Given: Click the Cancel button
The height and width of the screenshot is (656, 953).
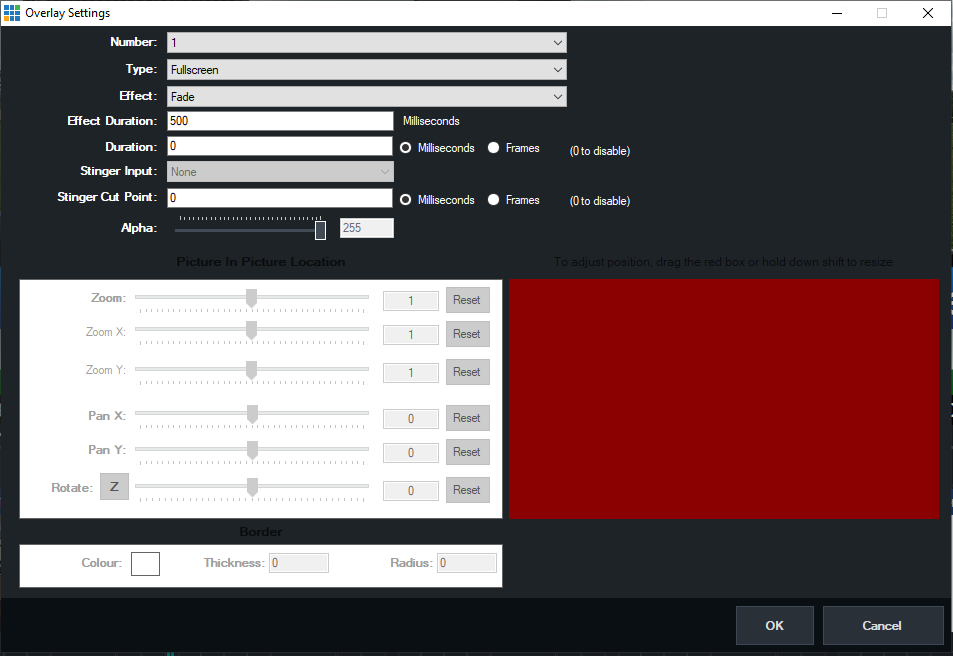Looking at the screenshot, I should click(x=882, y=626).
